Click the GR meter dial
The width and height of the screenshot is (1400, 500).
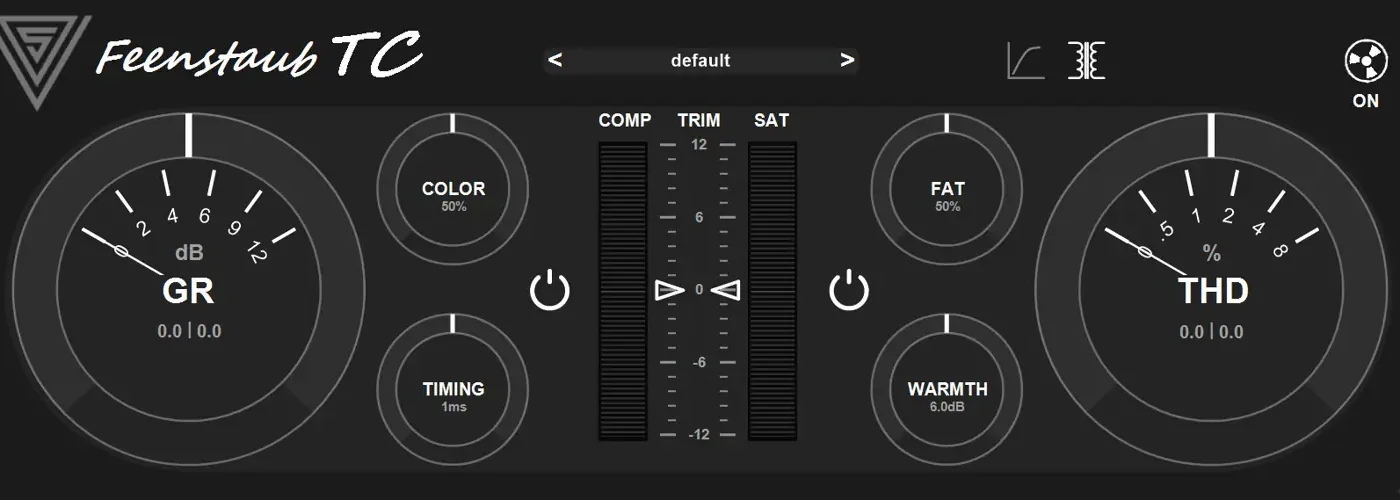tap(188, 290)
